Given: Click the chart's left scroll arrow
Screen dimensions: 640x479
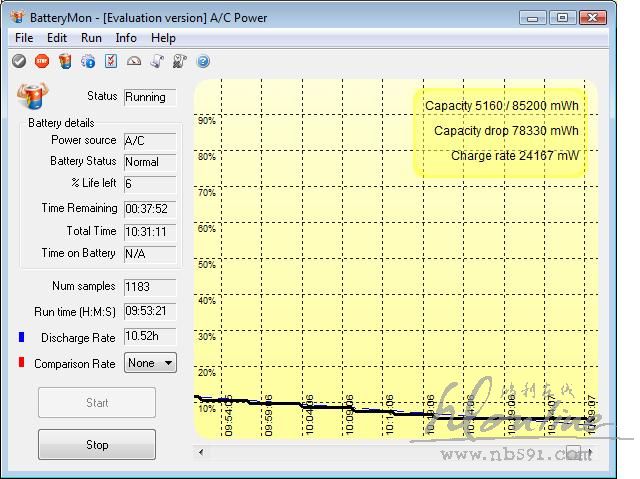Looking at the screenshot, I should [x=203, y=452].
